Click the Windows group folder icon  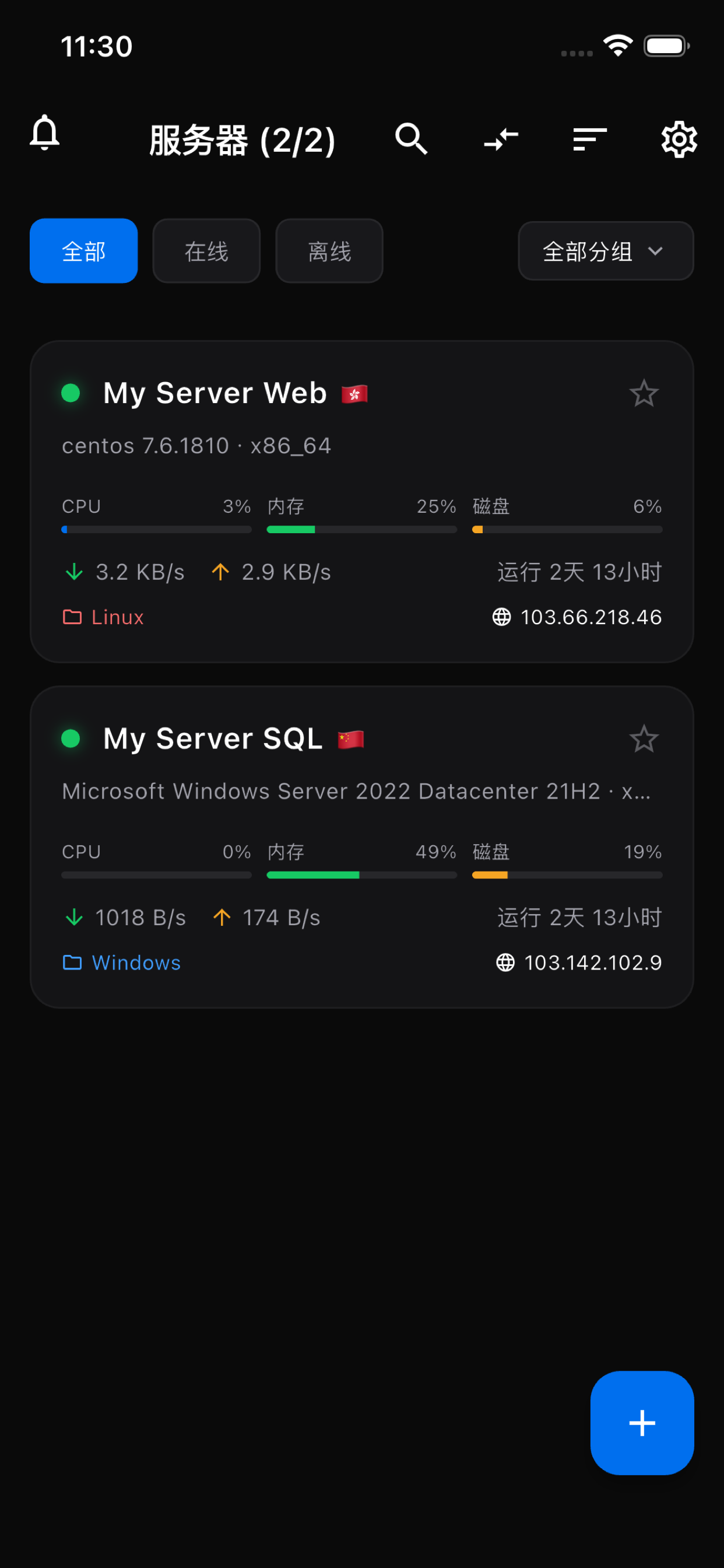point(72,963)
